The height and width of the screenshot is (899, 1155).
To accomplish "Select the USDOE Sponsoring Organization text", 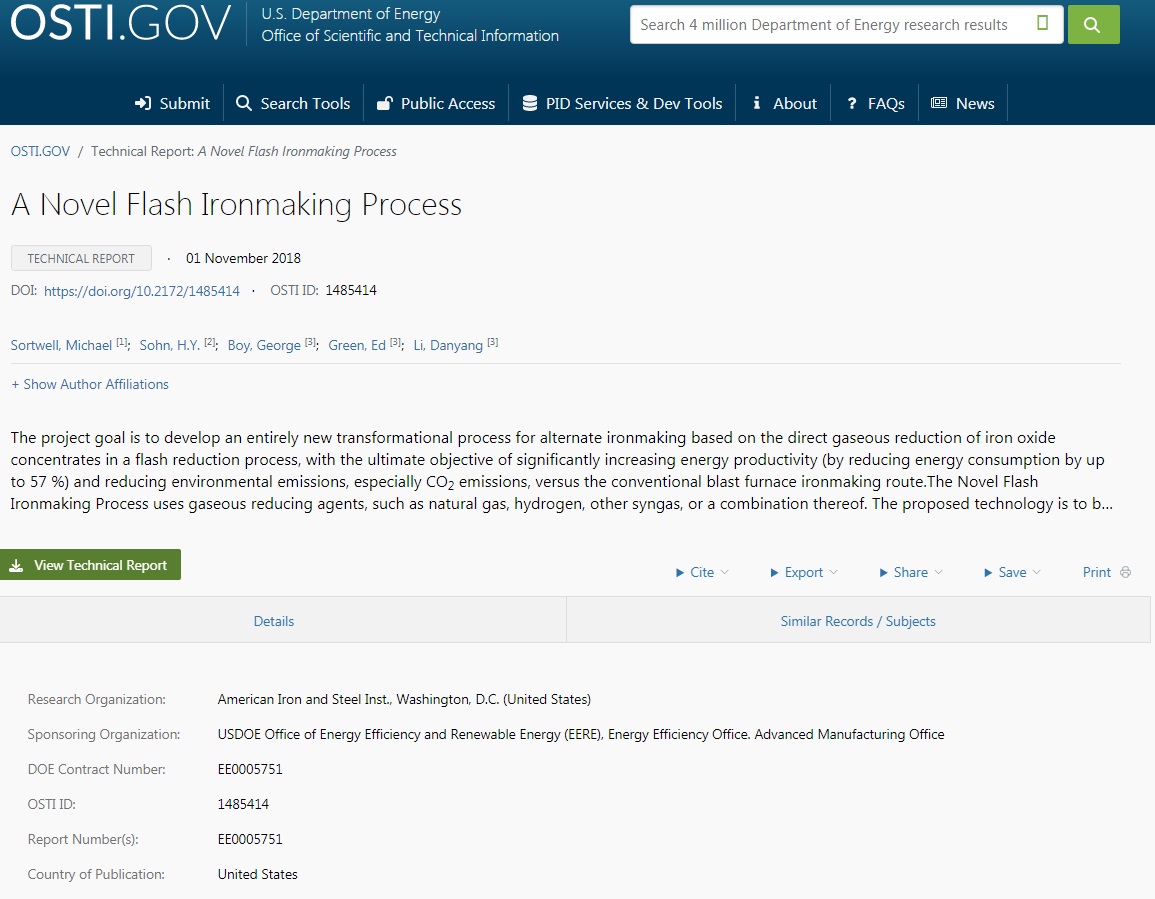I will (x=580, y=735).
